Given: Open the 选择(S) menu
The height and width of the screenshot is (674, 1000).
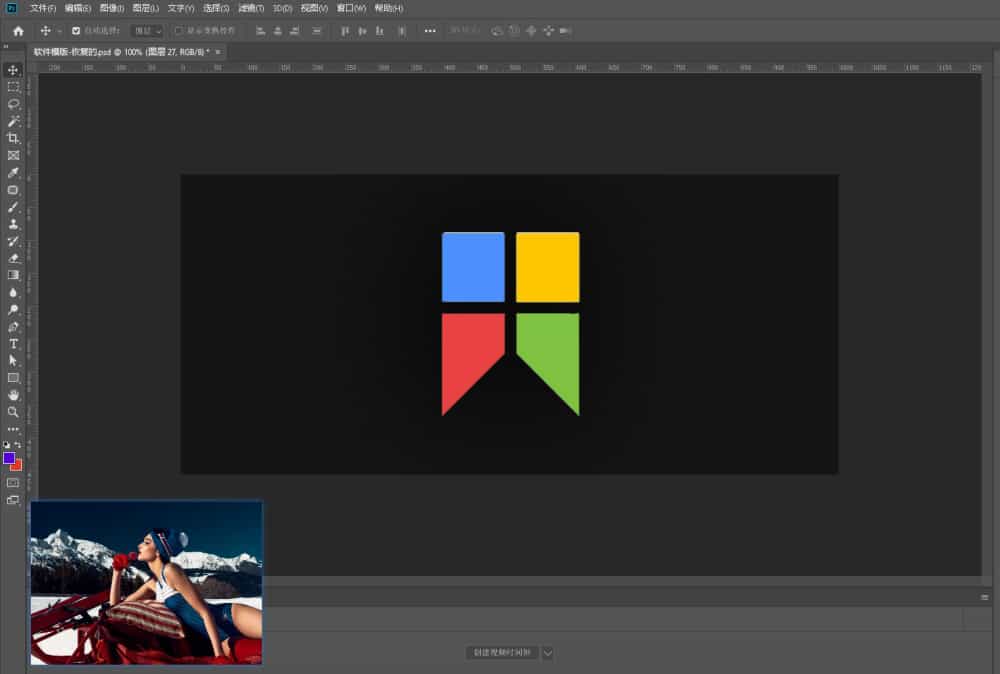Looking at the screenshot, I should [216, 8].
